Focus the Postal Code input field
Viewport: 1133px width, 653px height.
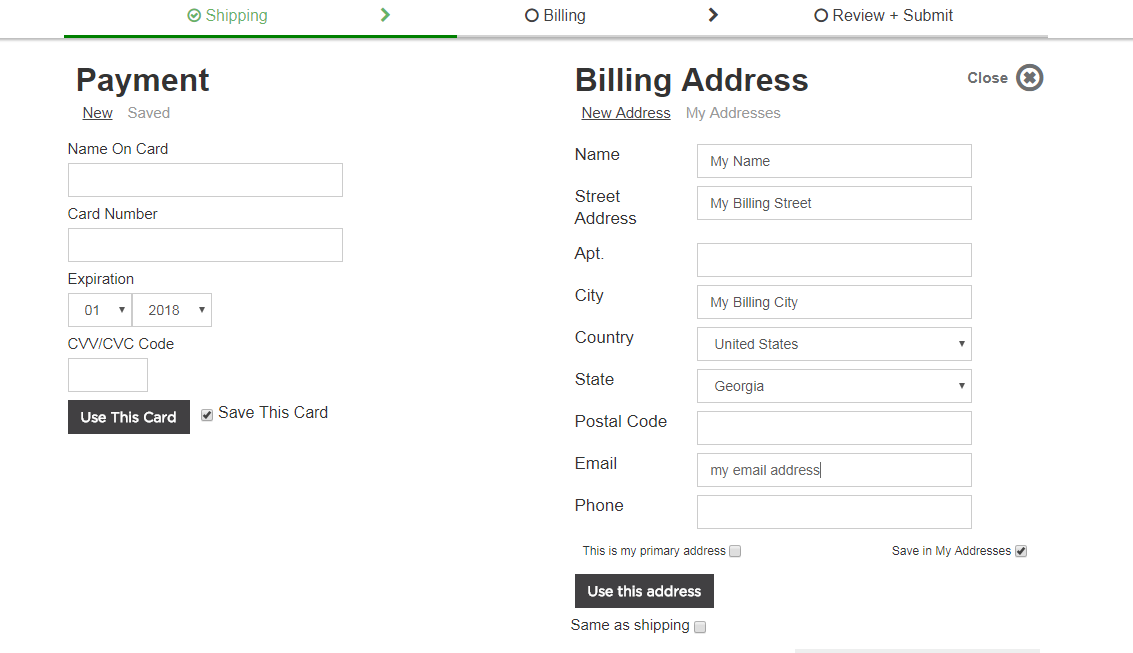point(834,428)
